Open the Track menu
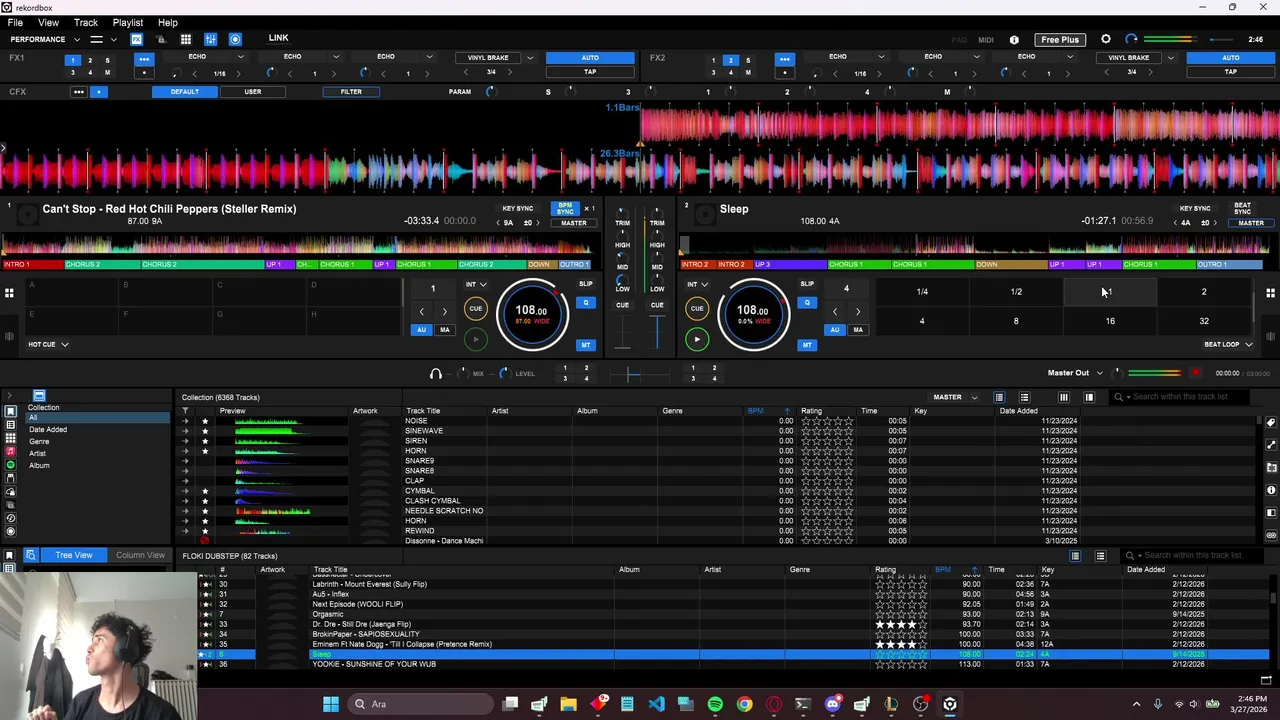The image size is (1280, 720). click(86, 22)
